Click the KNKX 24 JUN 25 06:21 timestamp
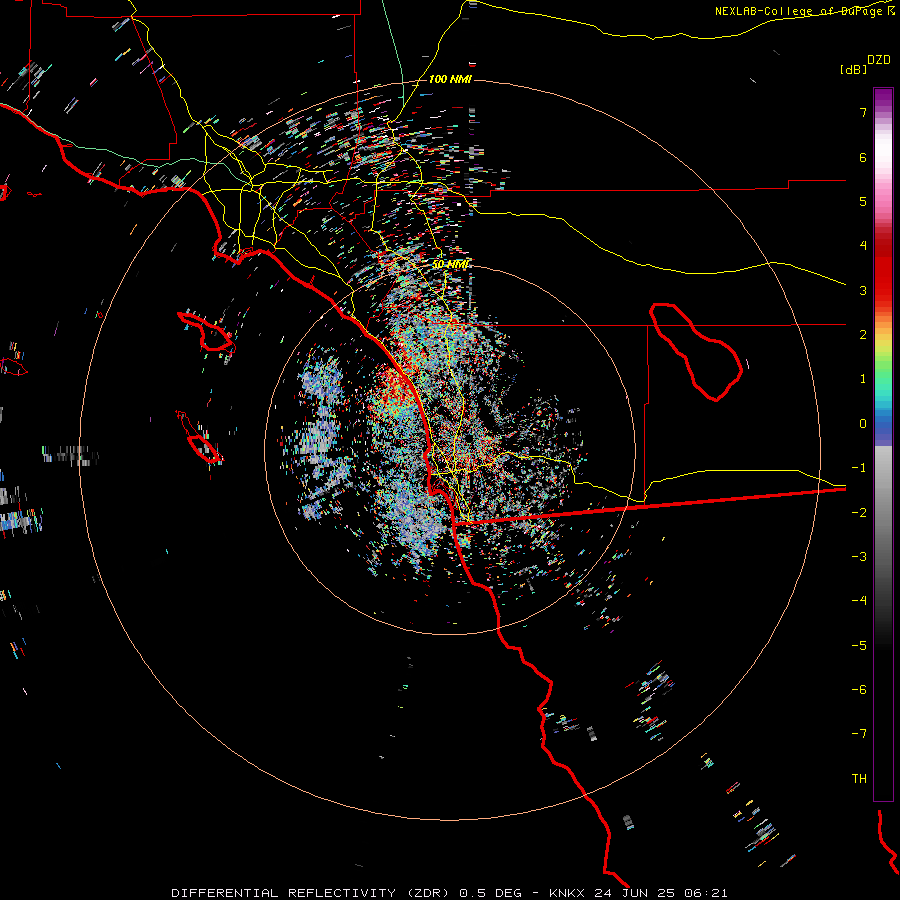900x900 pixels. [638, 893]
